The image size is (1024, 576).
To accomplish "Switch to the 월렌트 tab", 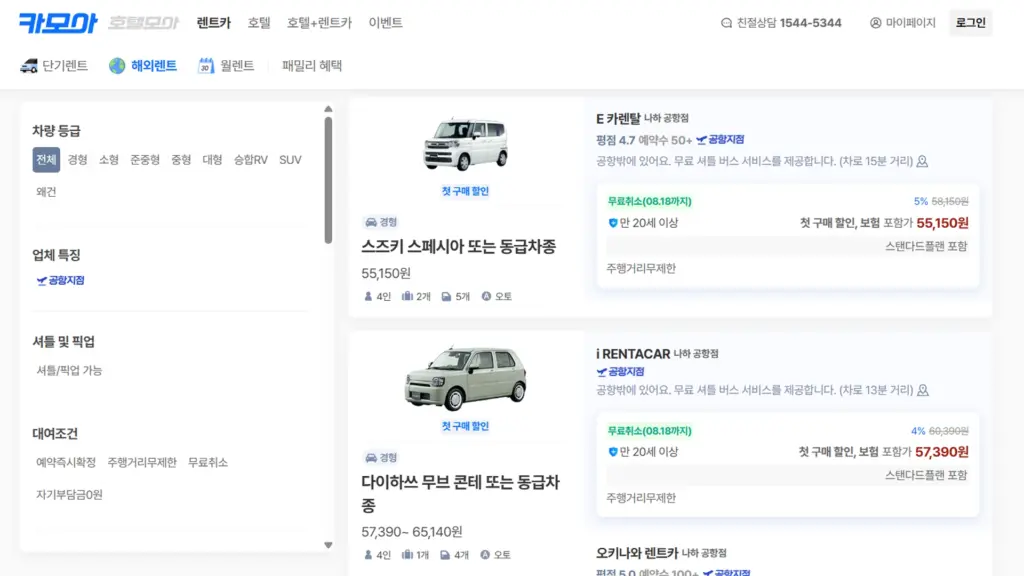I will pos(226,66).
